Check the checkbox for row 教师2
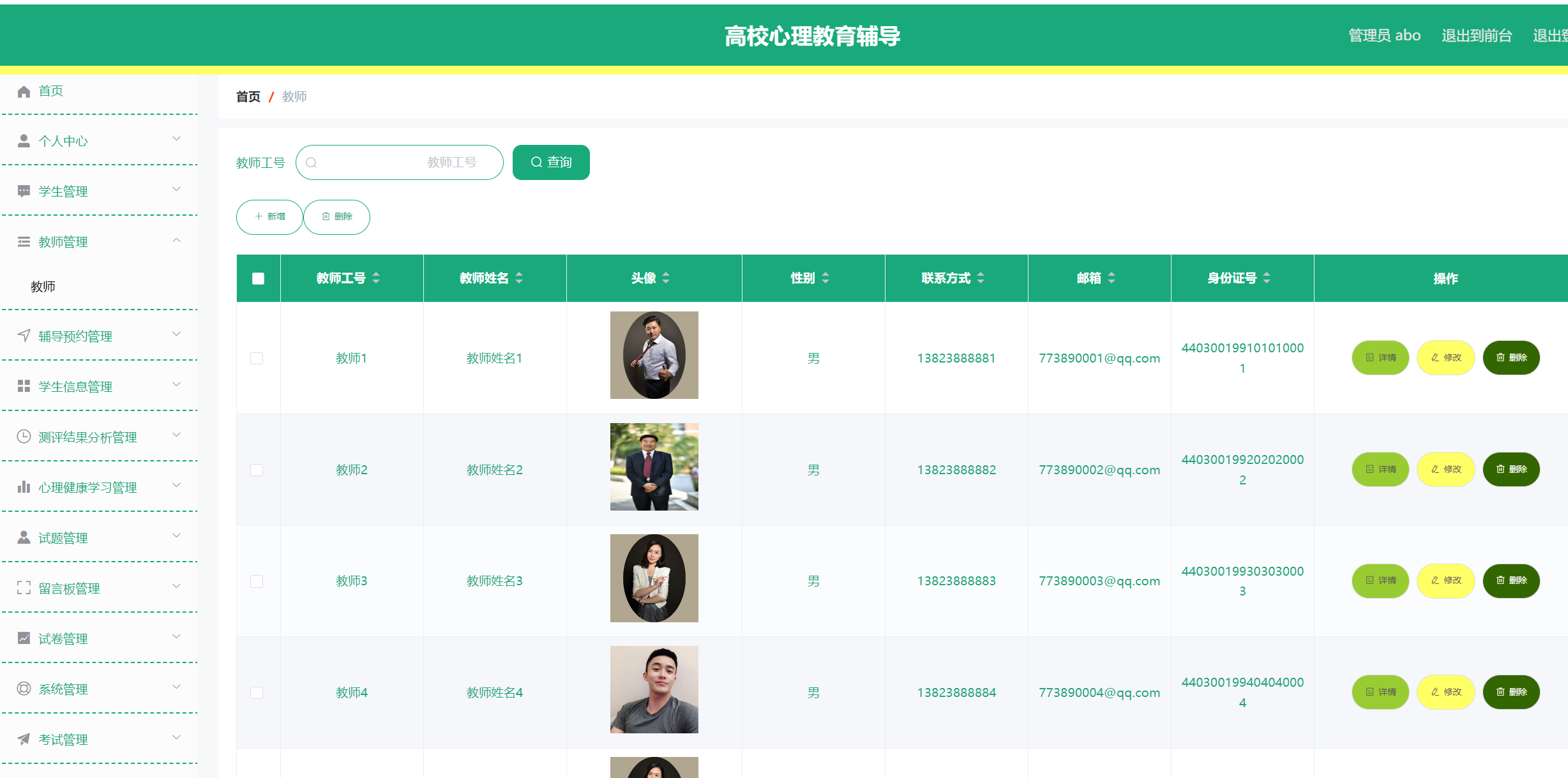The width and height of the screenshot is (1568, 778). point(257,470)
